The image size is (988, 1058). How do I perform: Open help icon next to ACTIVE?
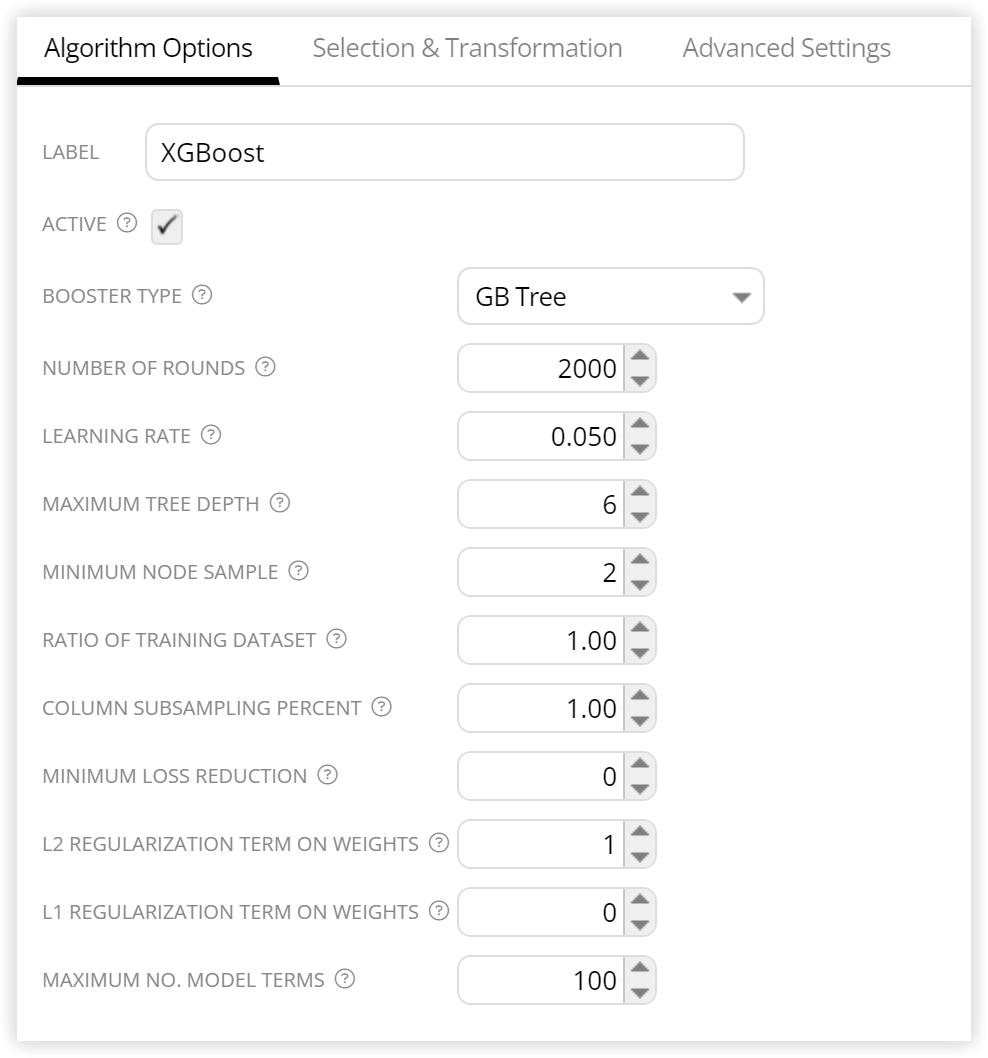pyautogui.click(x=127, y=223)
